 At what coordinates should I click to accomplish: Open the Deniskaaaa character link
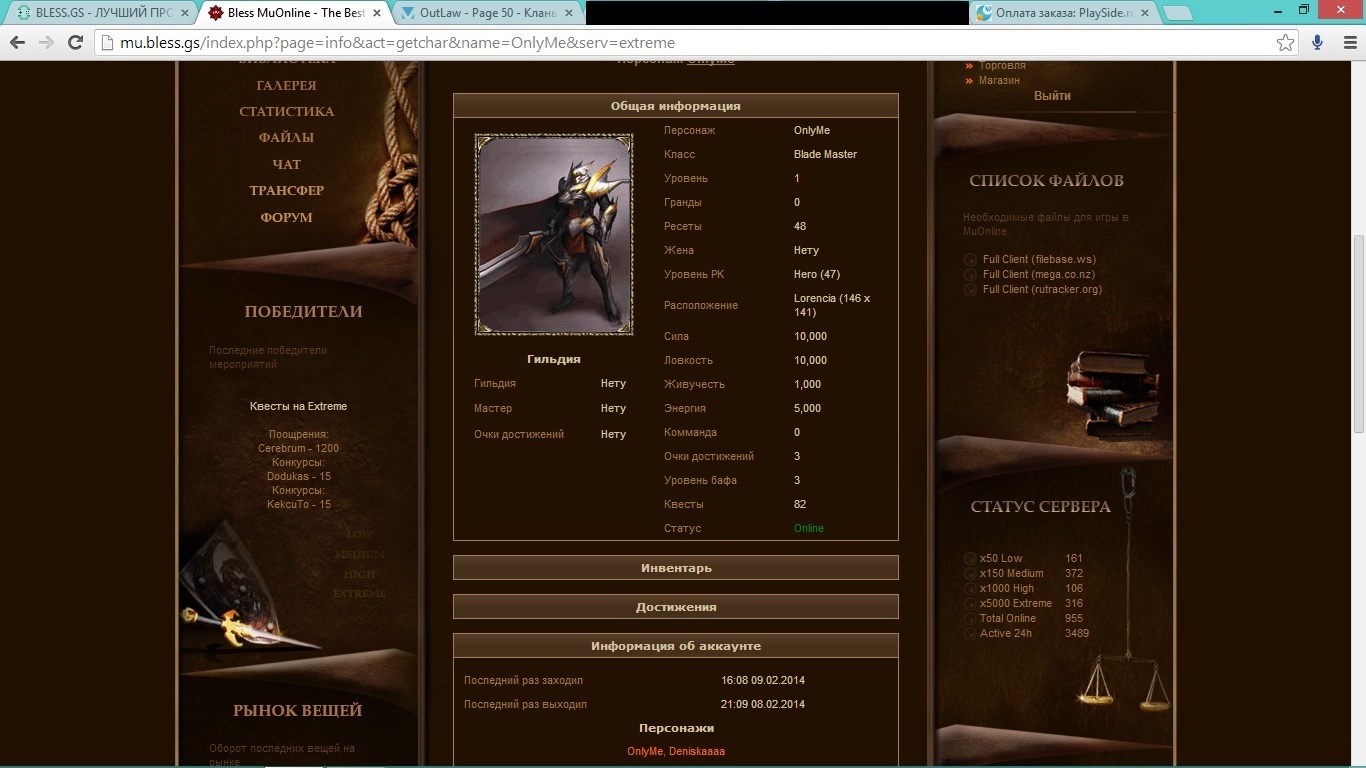697,752
